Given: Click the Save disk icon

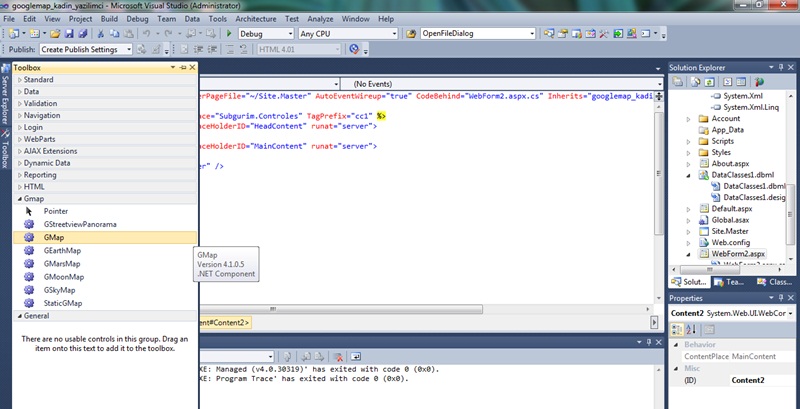Looking at the screenshot, I should pyautogui.click(x=69, y=34).
